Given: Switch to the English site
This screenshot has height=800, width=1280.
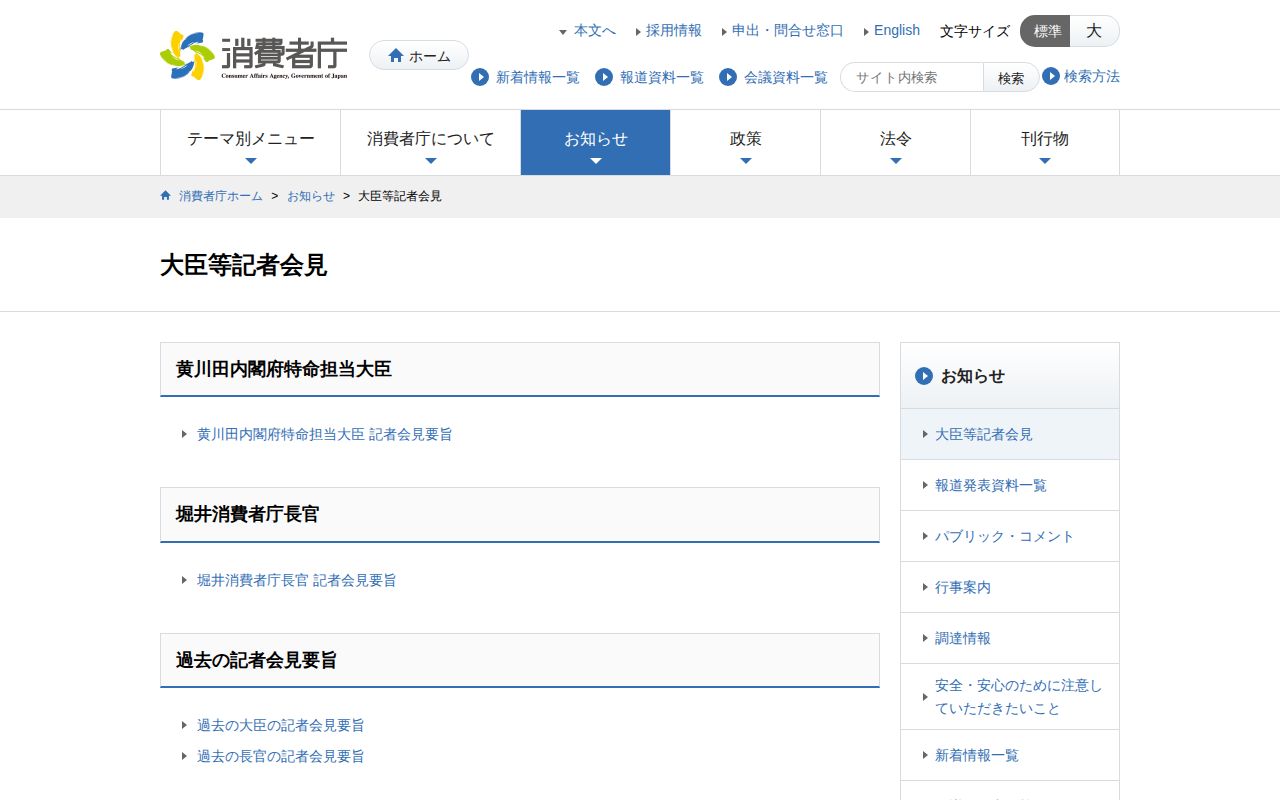Looking at the screenshot, I should click(x=896, y=30).
